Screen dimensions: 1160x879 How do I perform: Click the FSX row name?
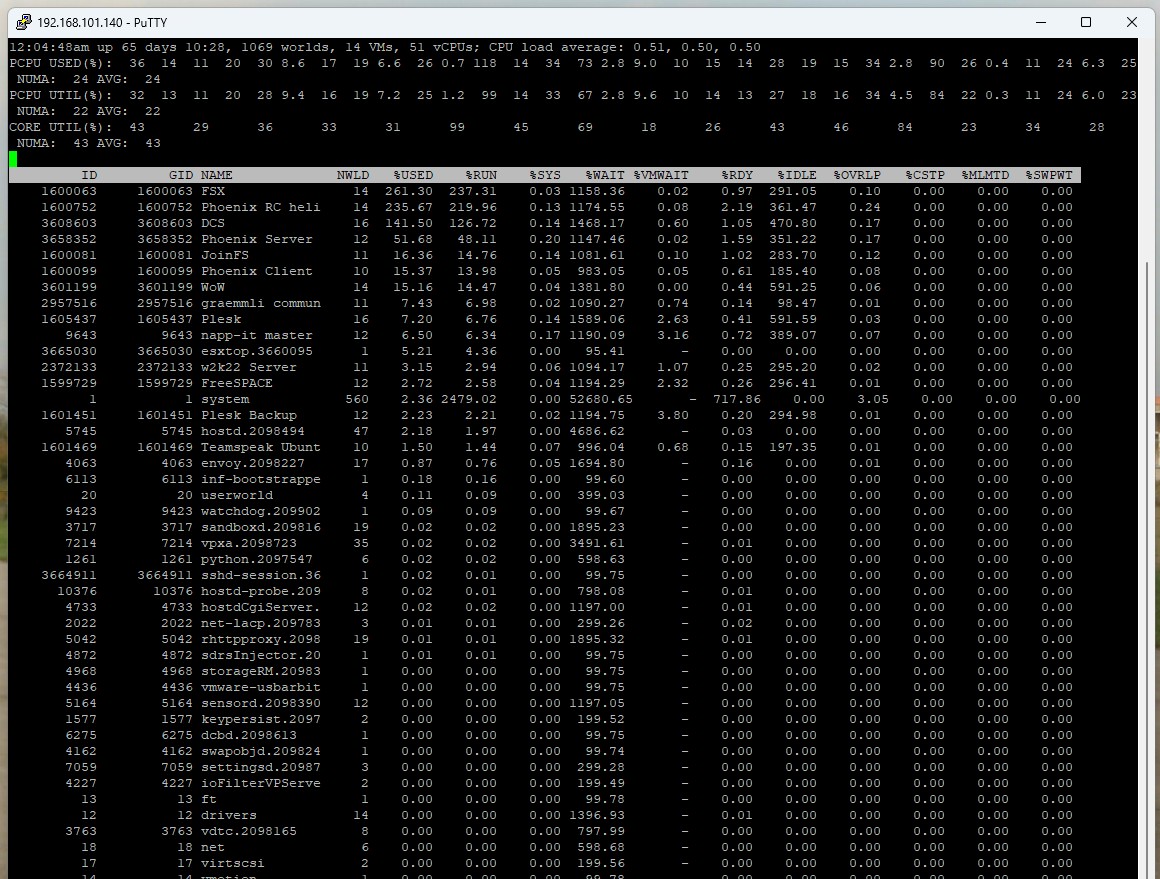tap(213, 191)
